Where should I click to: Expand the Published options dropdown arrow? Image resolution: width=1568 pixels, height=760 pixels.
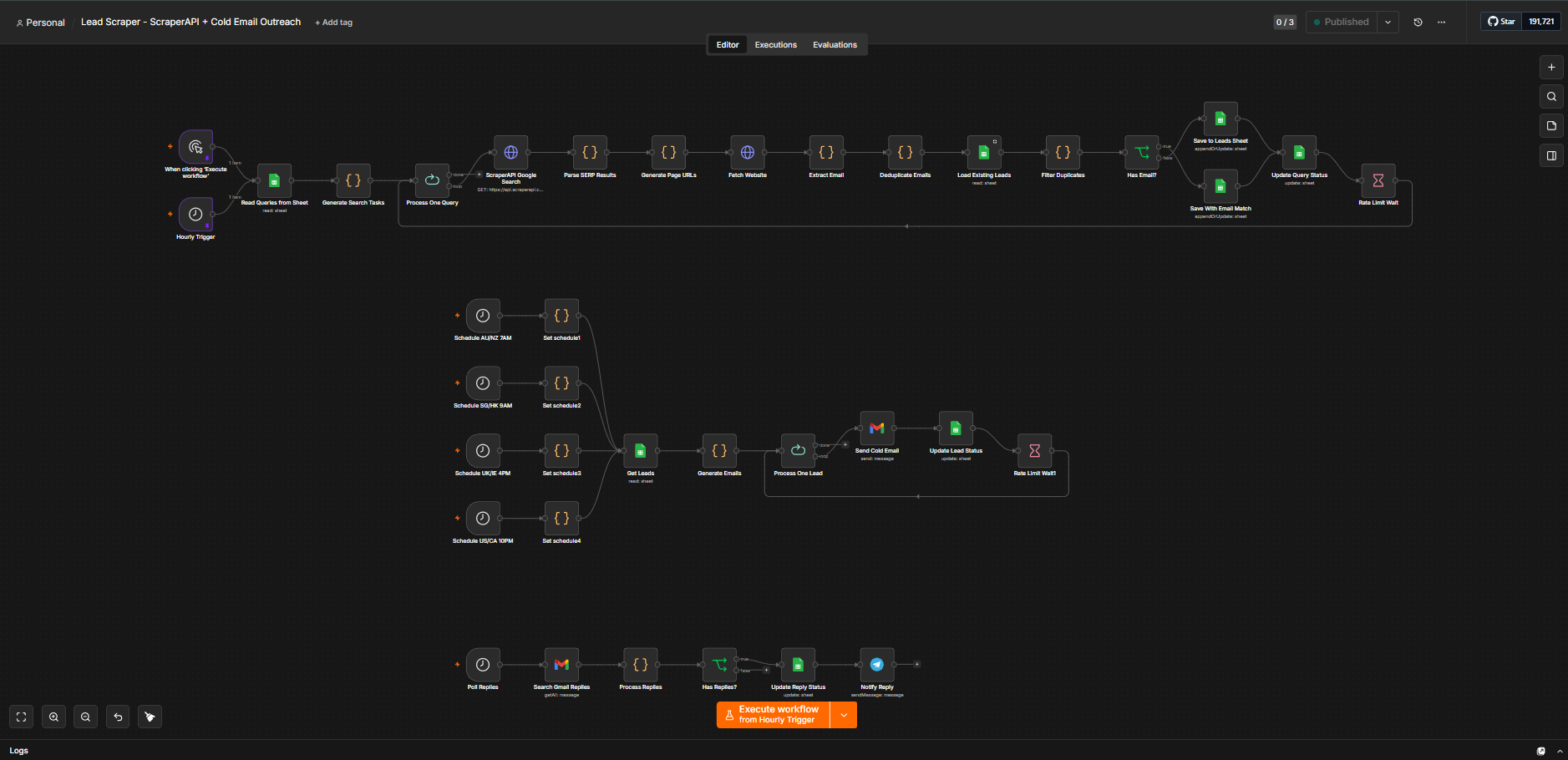point(1388,23)
